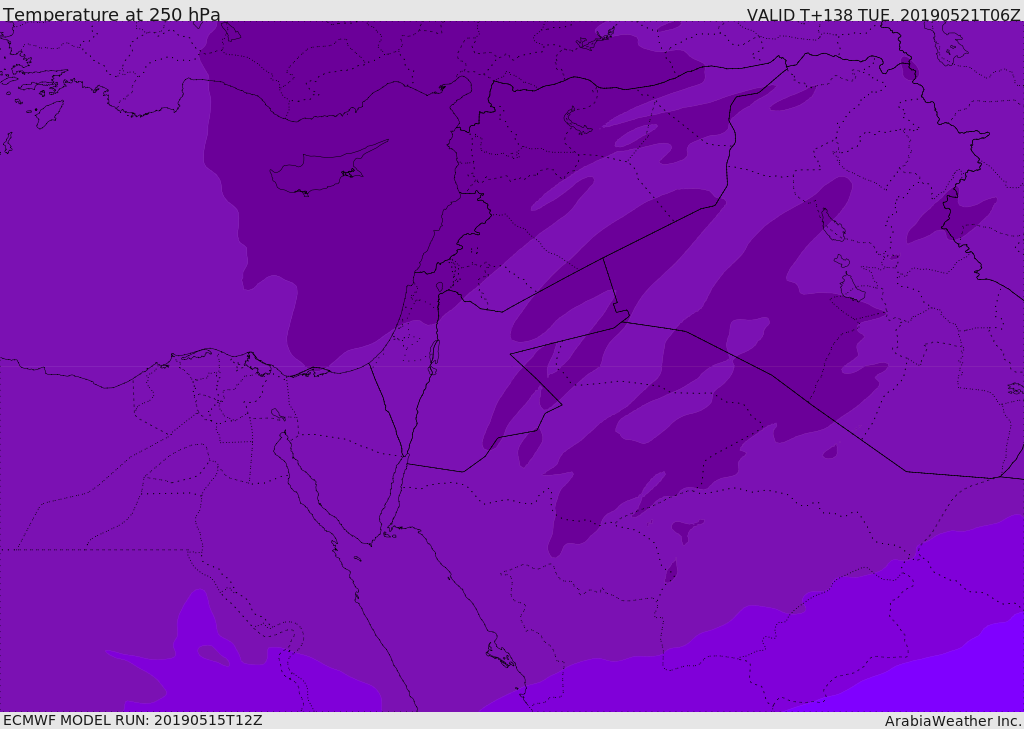Click the 'ArabiaWeather Inc.' credit text
1024x729 pixels.
pos(953,721)
